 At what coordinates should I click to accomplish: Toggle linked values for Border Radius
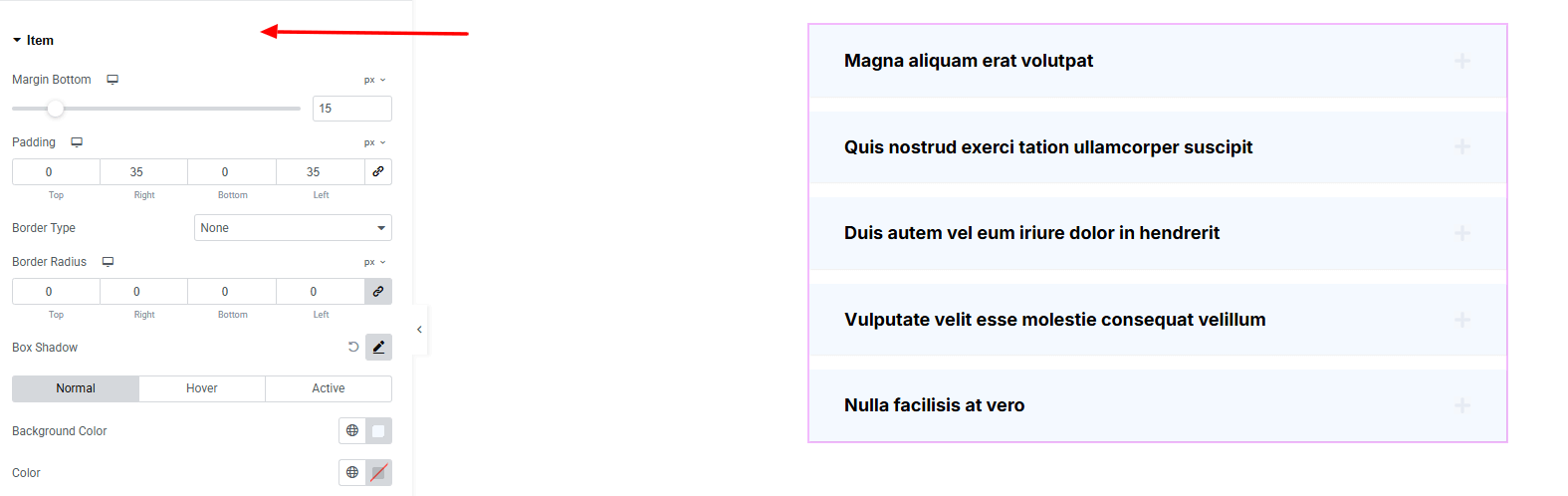[378, 292]
